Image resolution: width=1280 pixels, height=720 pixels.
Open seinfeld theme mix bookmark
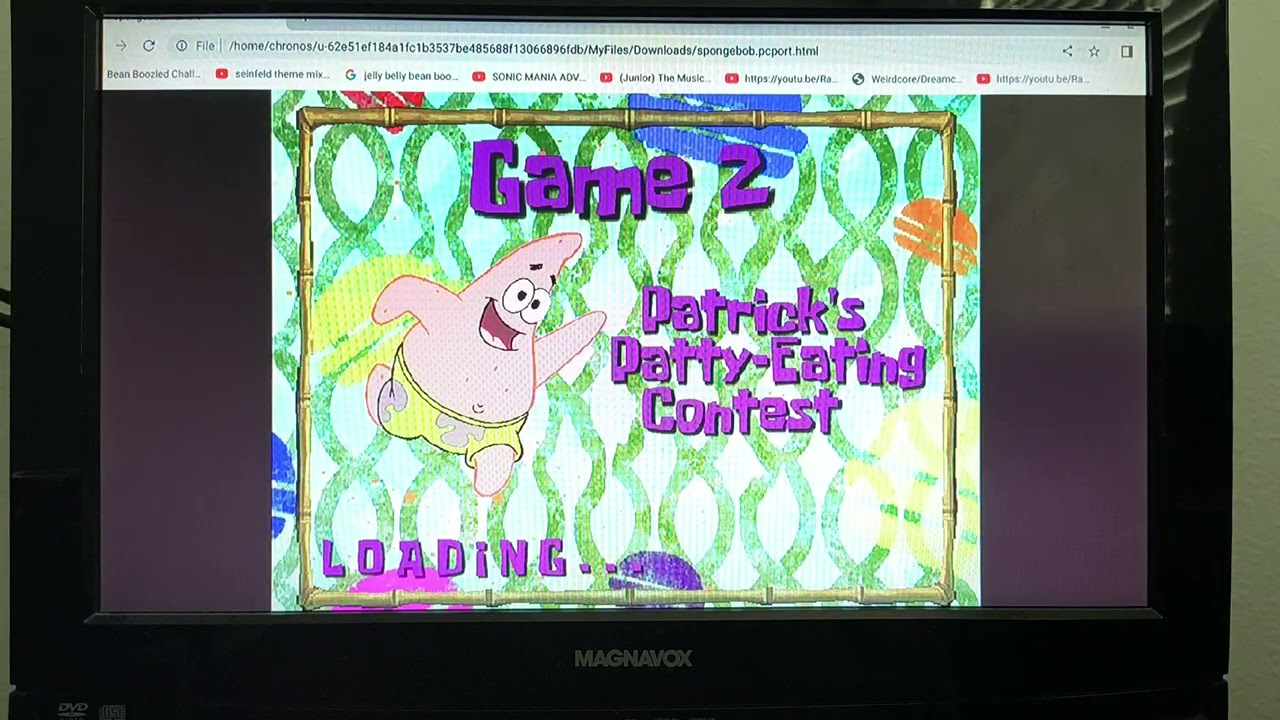click(x=273, y=74)
